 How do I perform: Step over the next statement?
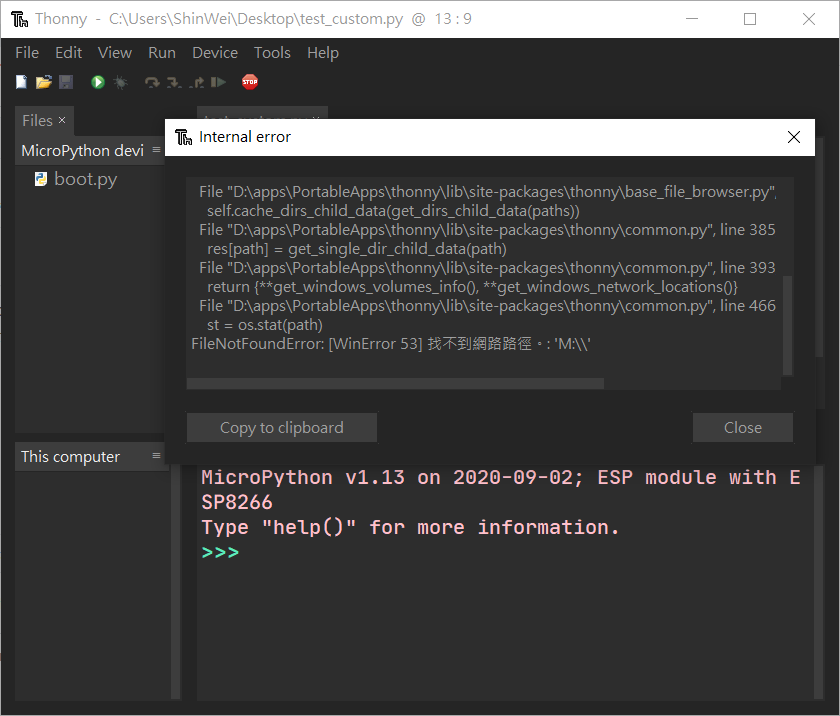tap(154, 81)
